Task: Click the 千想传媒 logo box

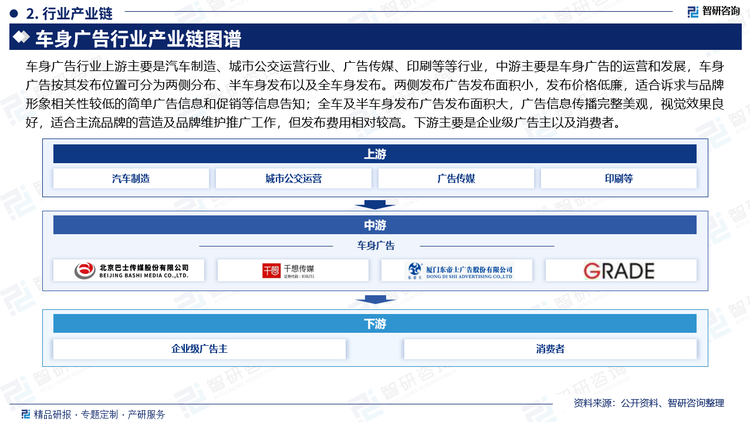Action: tap(293, 271)
